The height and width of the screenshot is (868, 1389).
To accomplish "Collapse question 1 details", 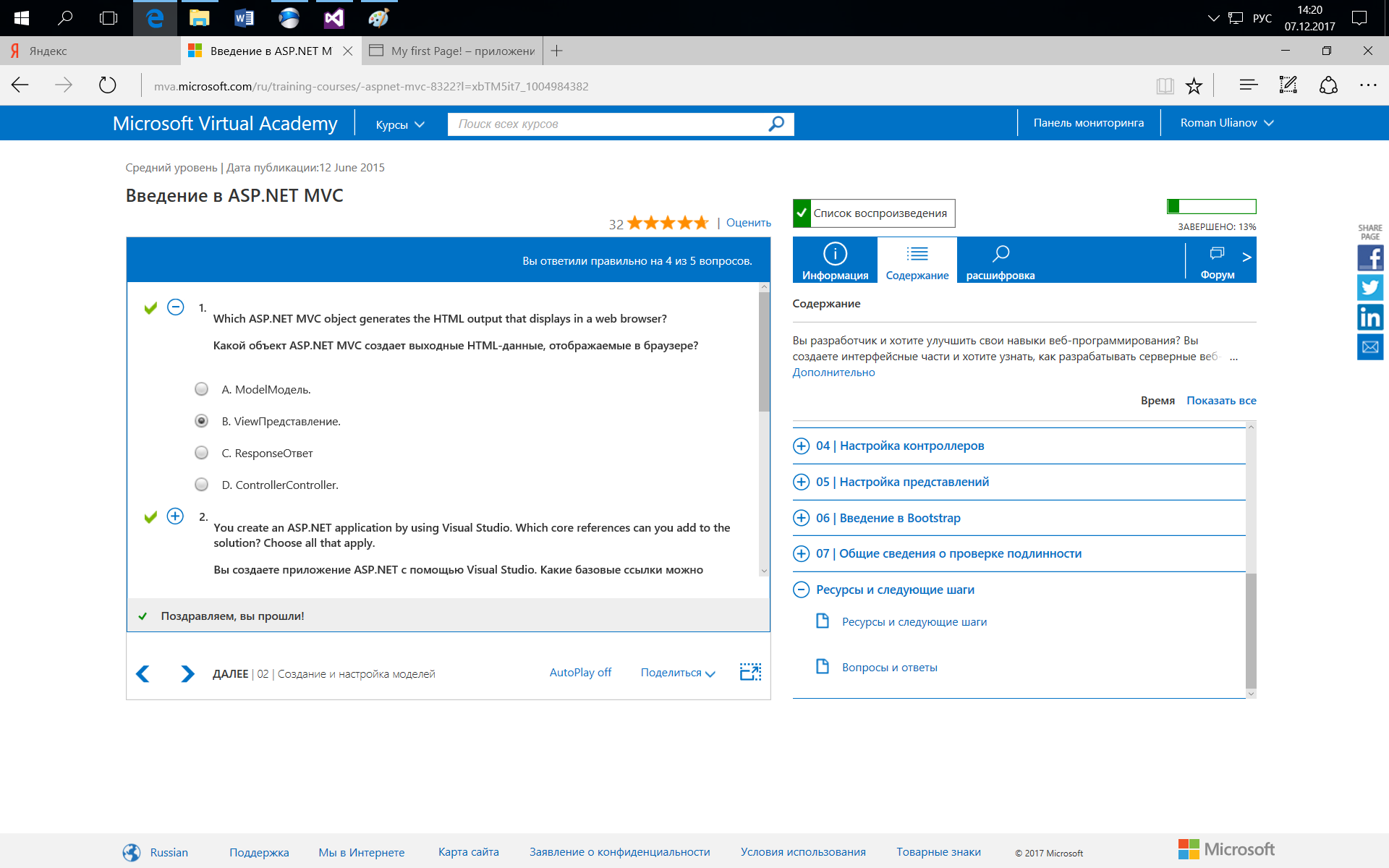I will click(x=176, y=307).
